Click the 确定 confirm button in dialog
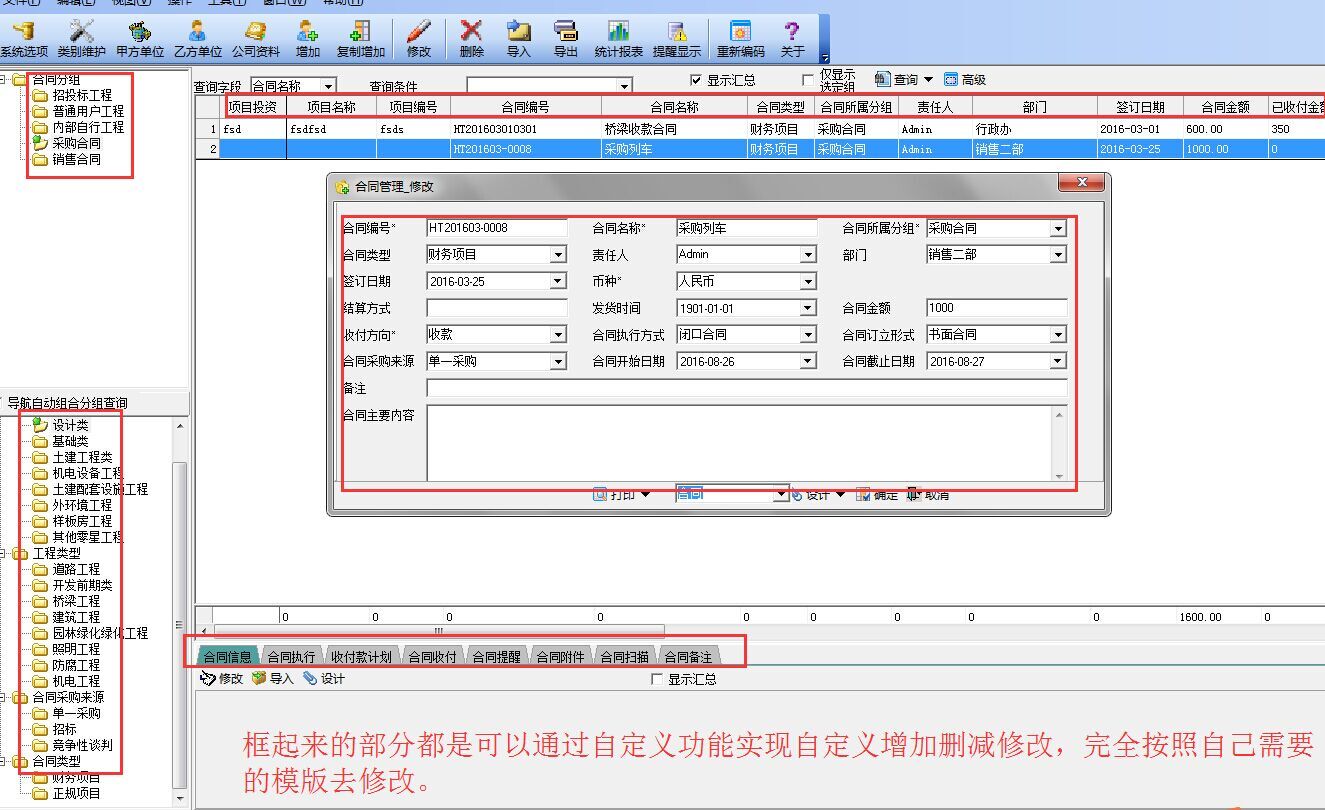This screenshot has width=1325, height=810. point(876,494)
